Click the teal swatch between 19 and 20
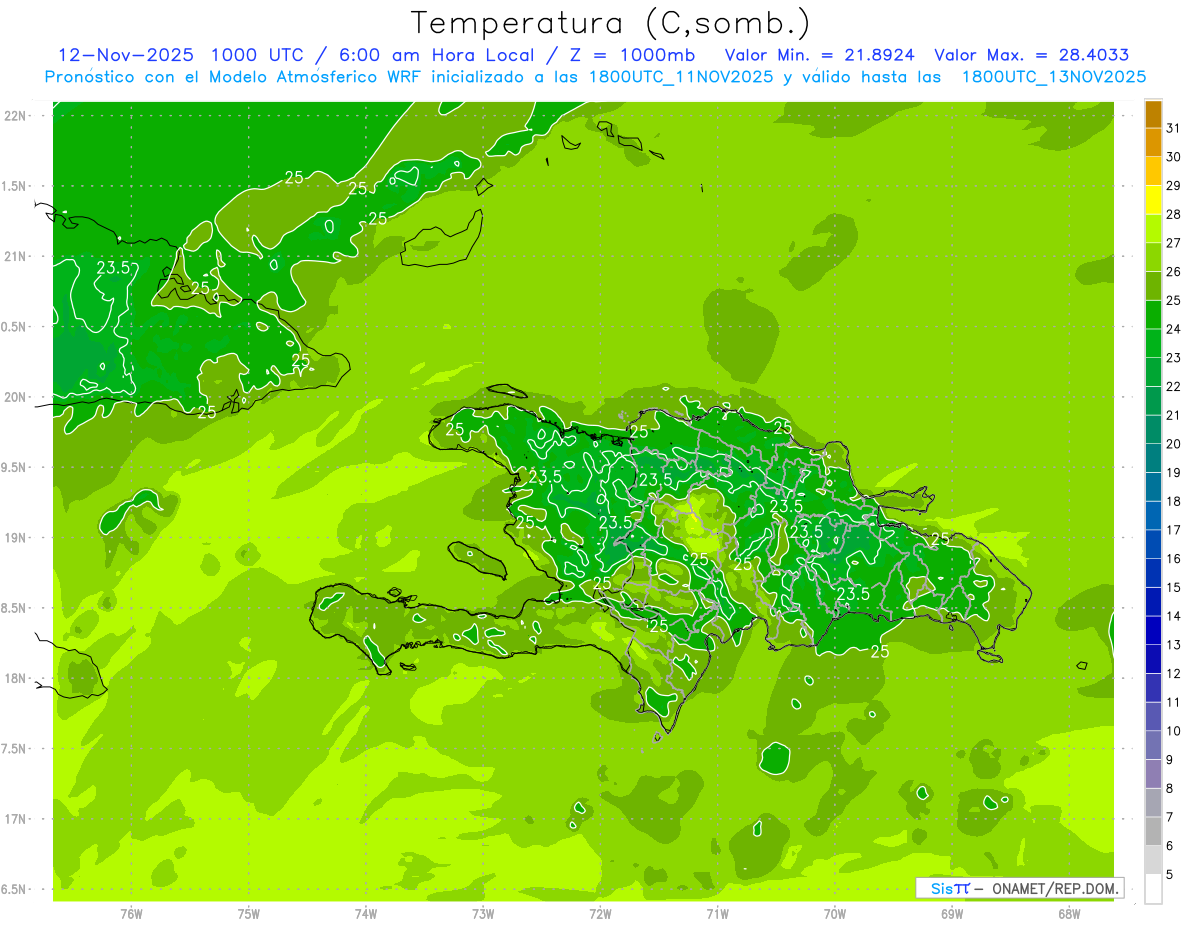 point(1153,459)
